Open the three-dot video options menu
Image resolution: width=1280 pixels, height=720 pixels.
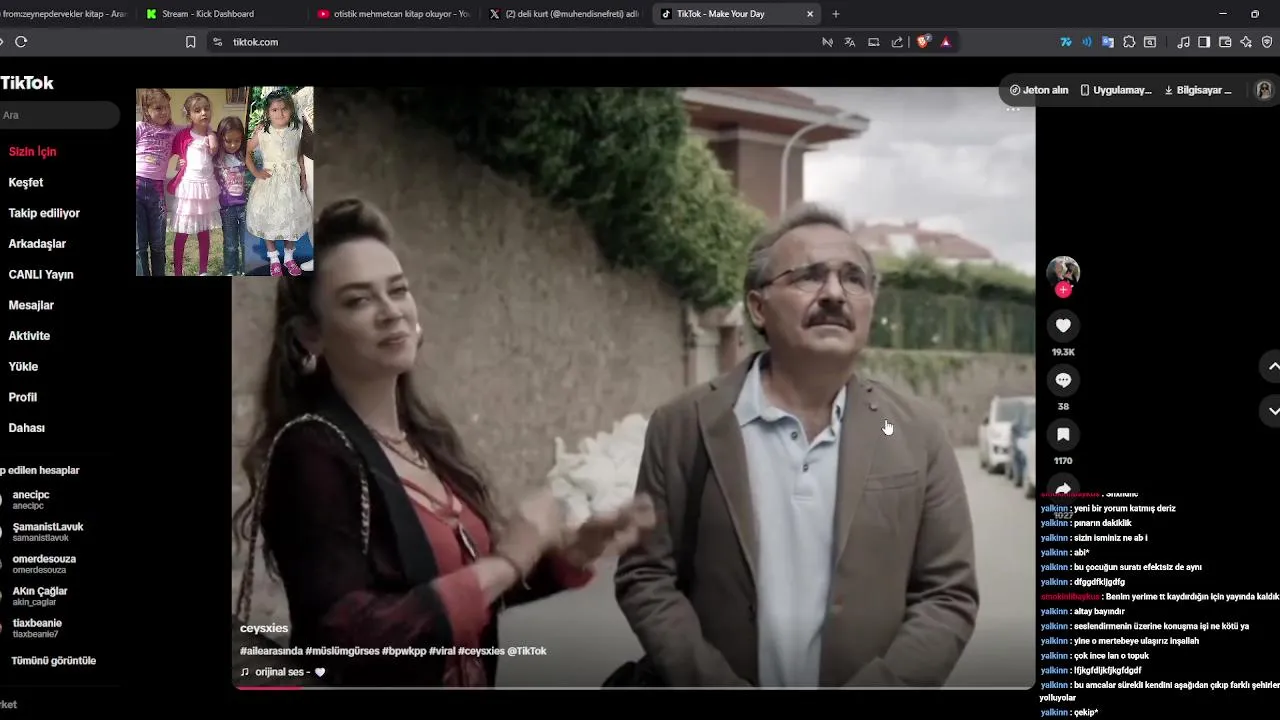pos(1013,108)
